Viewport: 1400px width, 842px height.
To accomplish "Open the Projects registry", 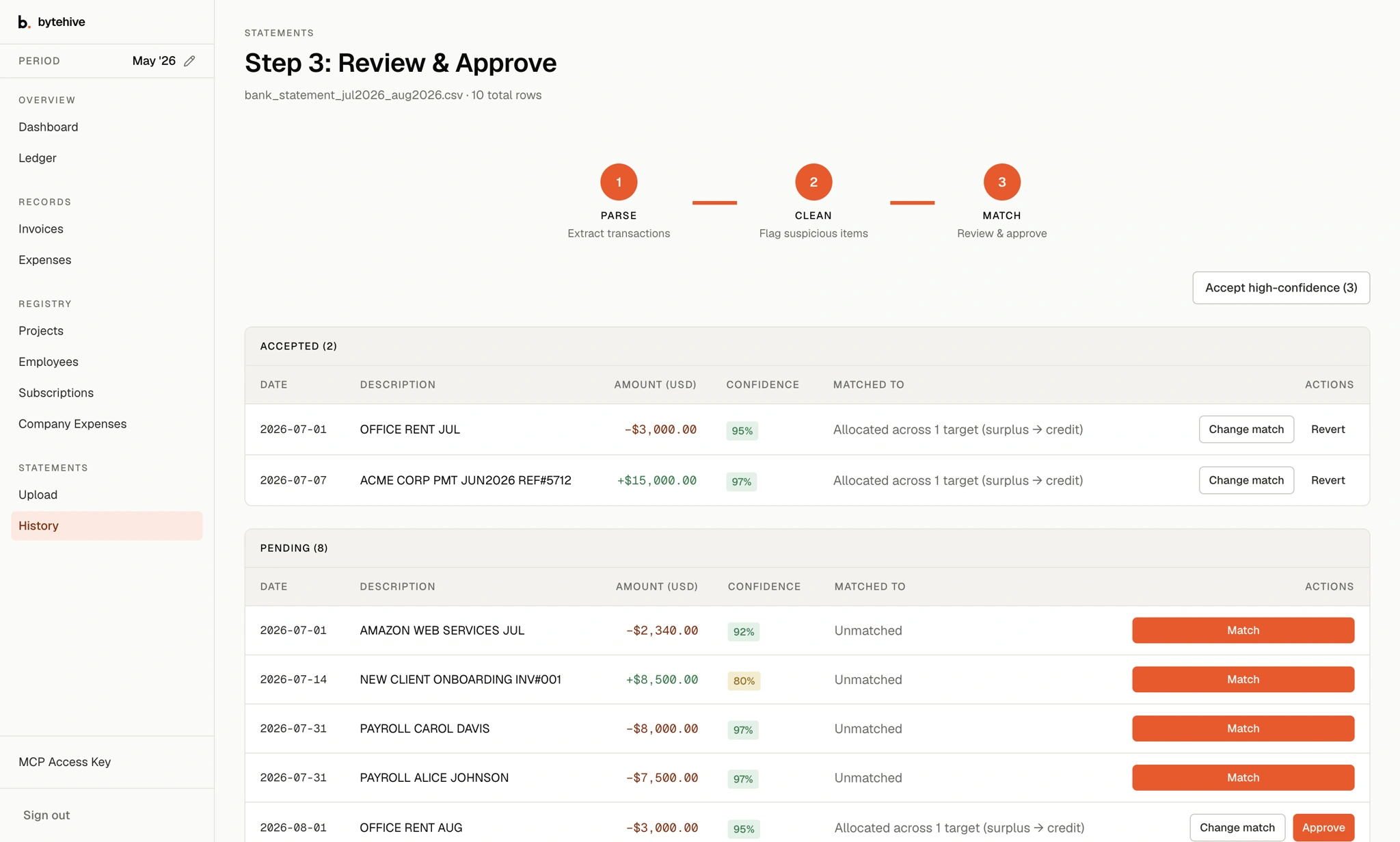I will pos(41,331).
